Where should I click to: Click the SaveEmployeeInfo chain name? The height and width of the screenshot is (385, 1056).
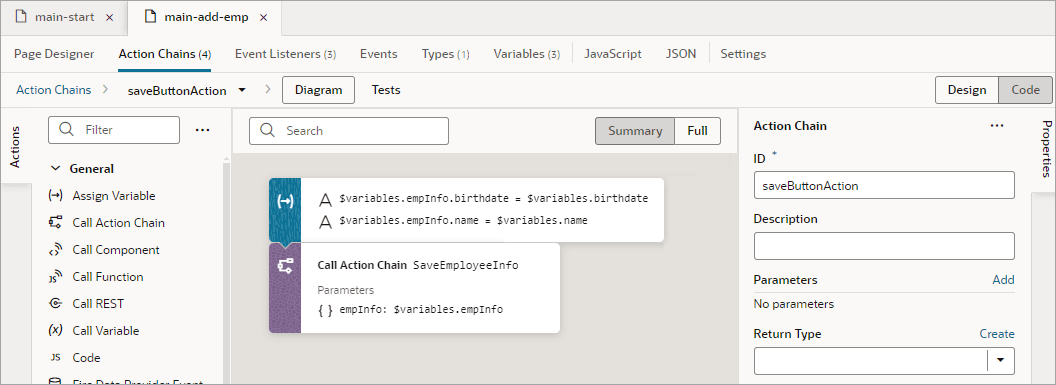(465, 265)
